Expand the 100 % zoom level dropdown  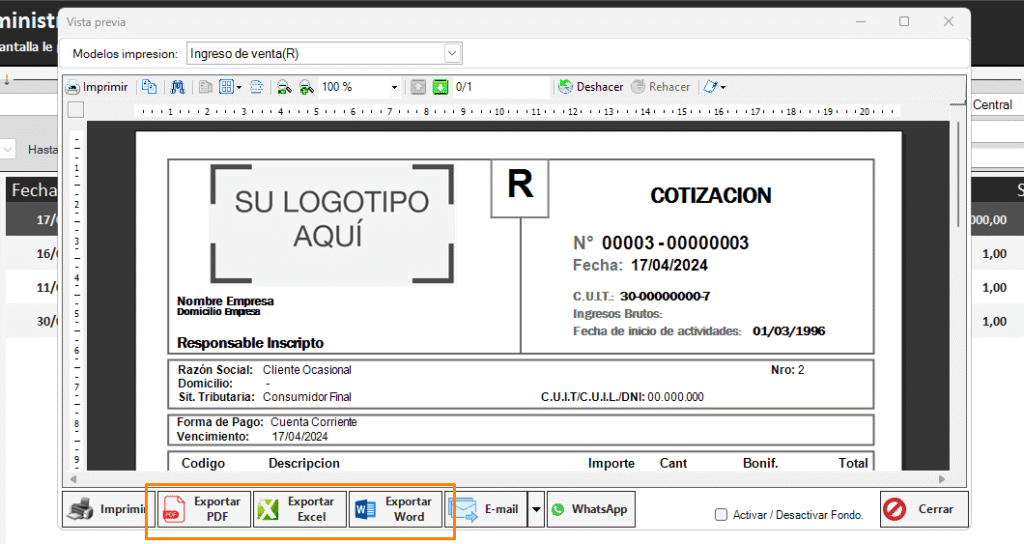click(394, 87)
